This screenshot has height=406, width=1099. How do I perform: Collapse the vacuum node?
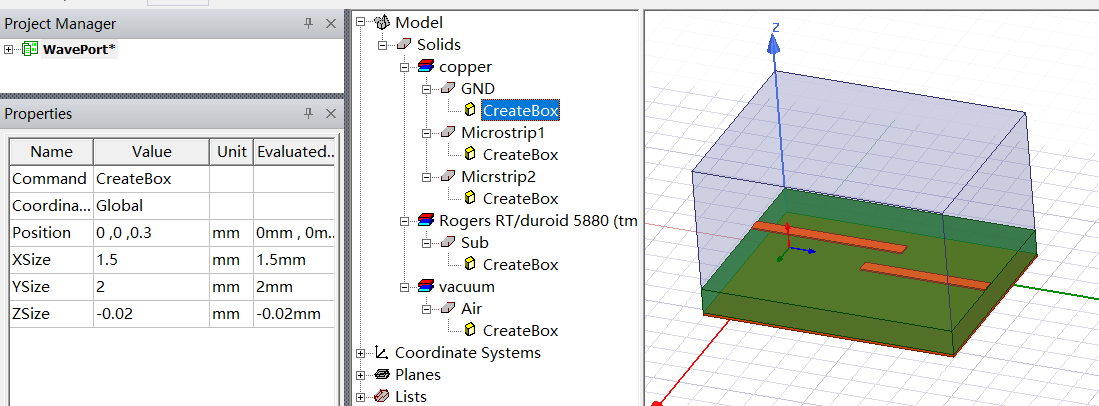click(x=404, y=287)
